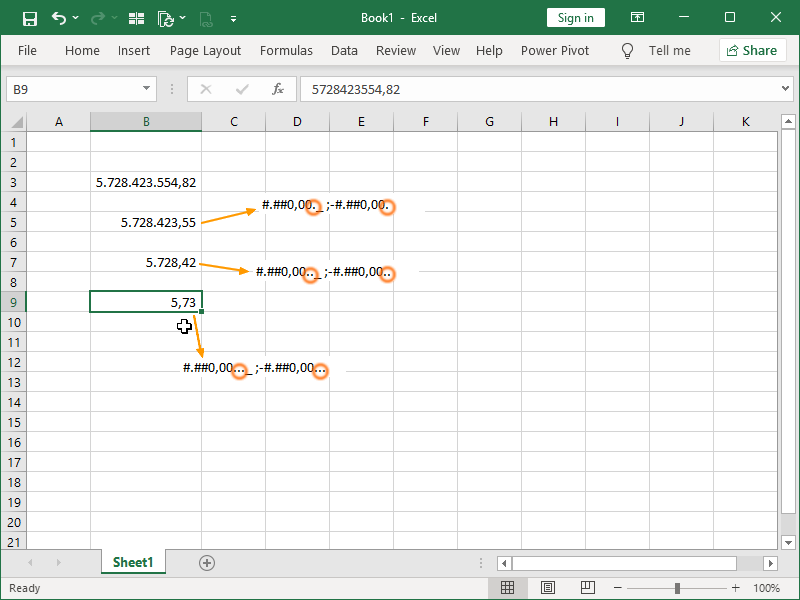Click the Insert Function (fx) icon
This screenshot has height=600, width=800.
pos(278,89)
